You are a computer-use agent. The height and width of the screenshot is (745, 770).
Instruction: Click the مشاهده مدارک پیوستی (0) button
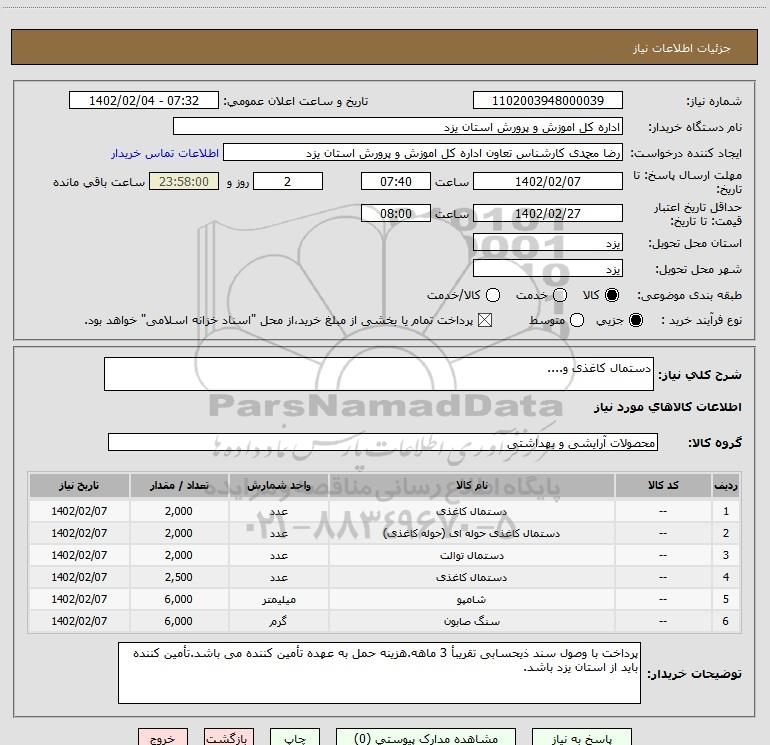pos(426,737)
